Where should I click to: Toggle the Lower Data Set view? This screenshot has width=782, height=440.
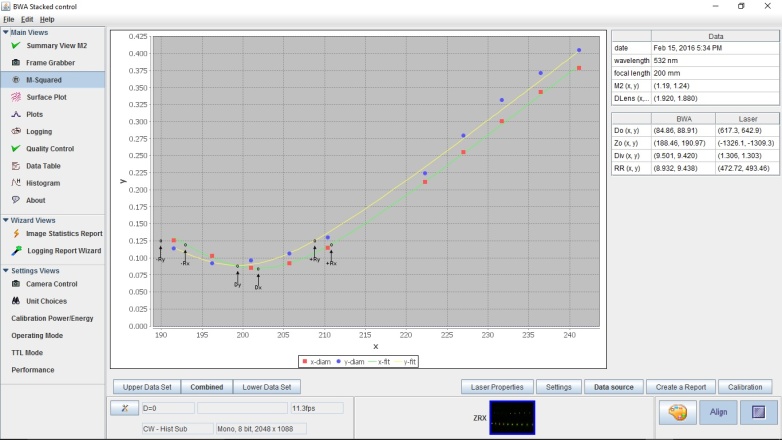(x=267, y=387)
